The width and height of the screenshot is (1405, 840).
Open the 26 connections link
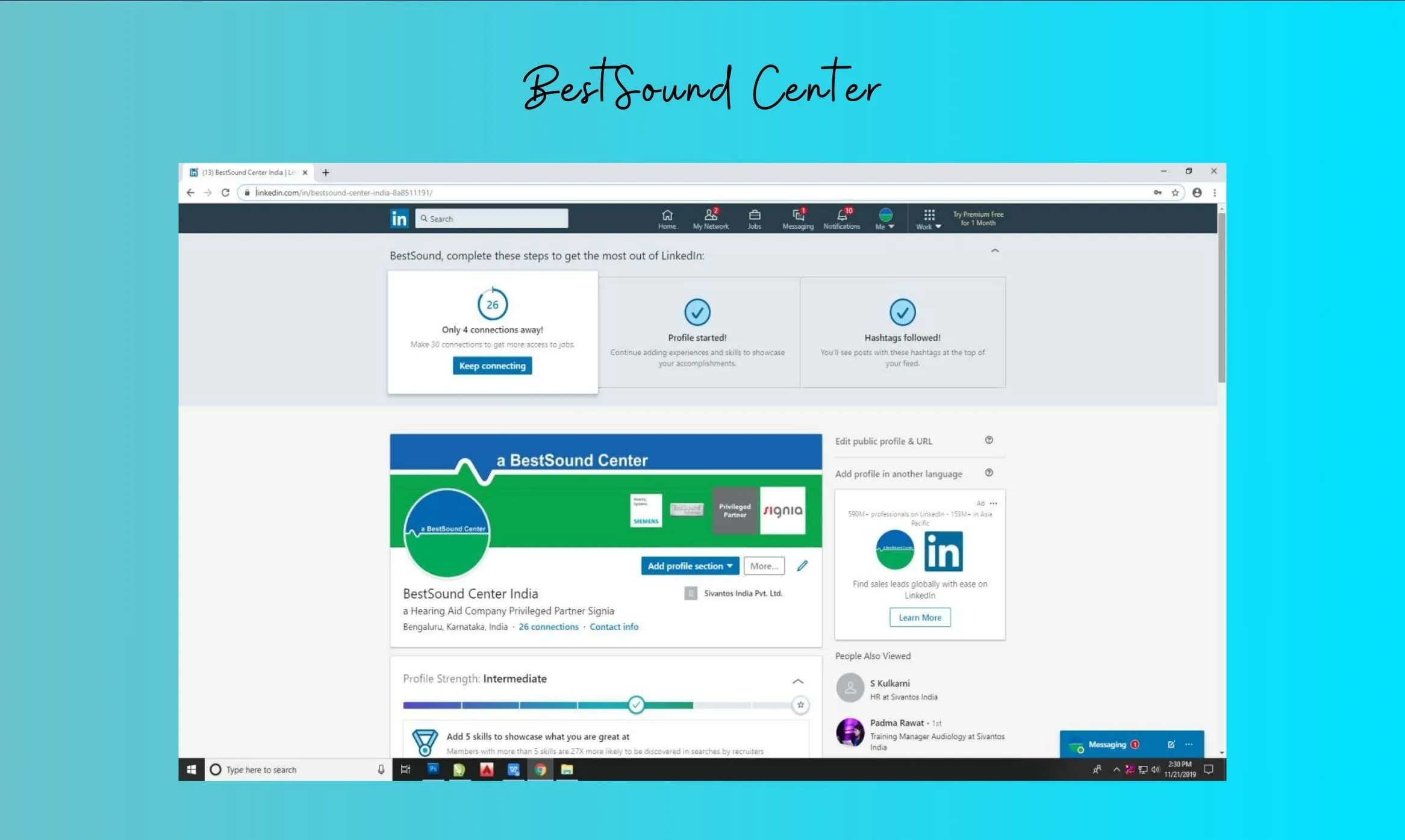point(548,627)
